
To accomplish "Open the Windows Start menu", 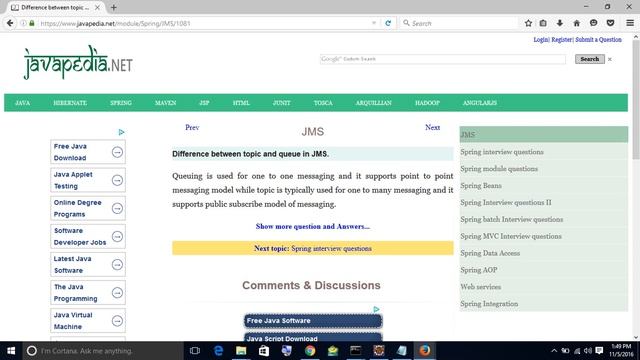I will point(11,351).
